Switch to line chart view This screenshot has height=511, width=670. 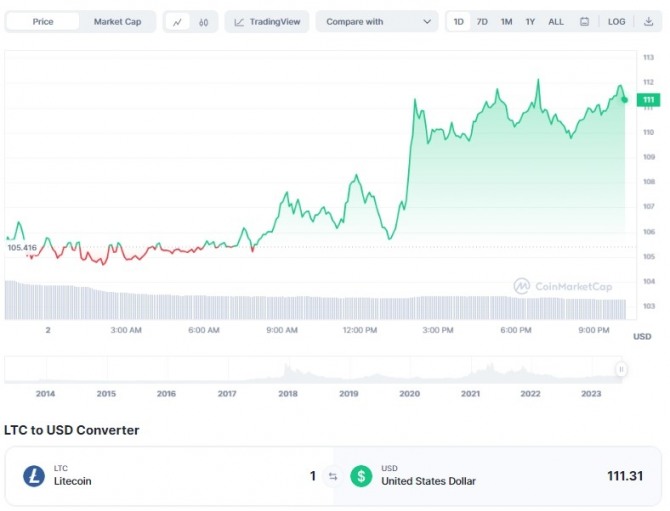pos(177,21)
